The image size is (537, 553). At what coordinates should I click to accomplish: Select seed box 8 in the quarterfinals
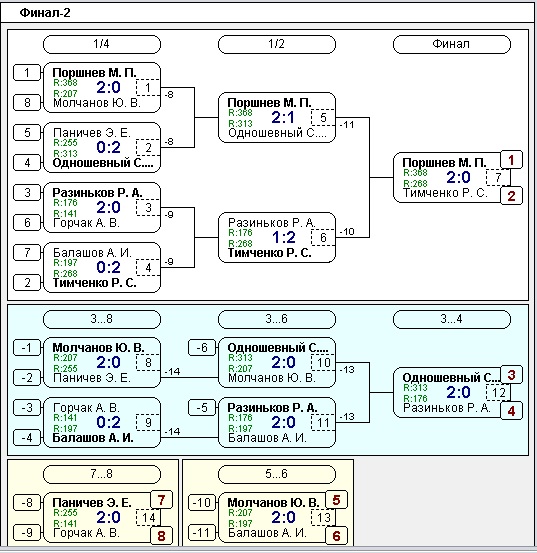tap(27, 103)
